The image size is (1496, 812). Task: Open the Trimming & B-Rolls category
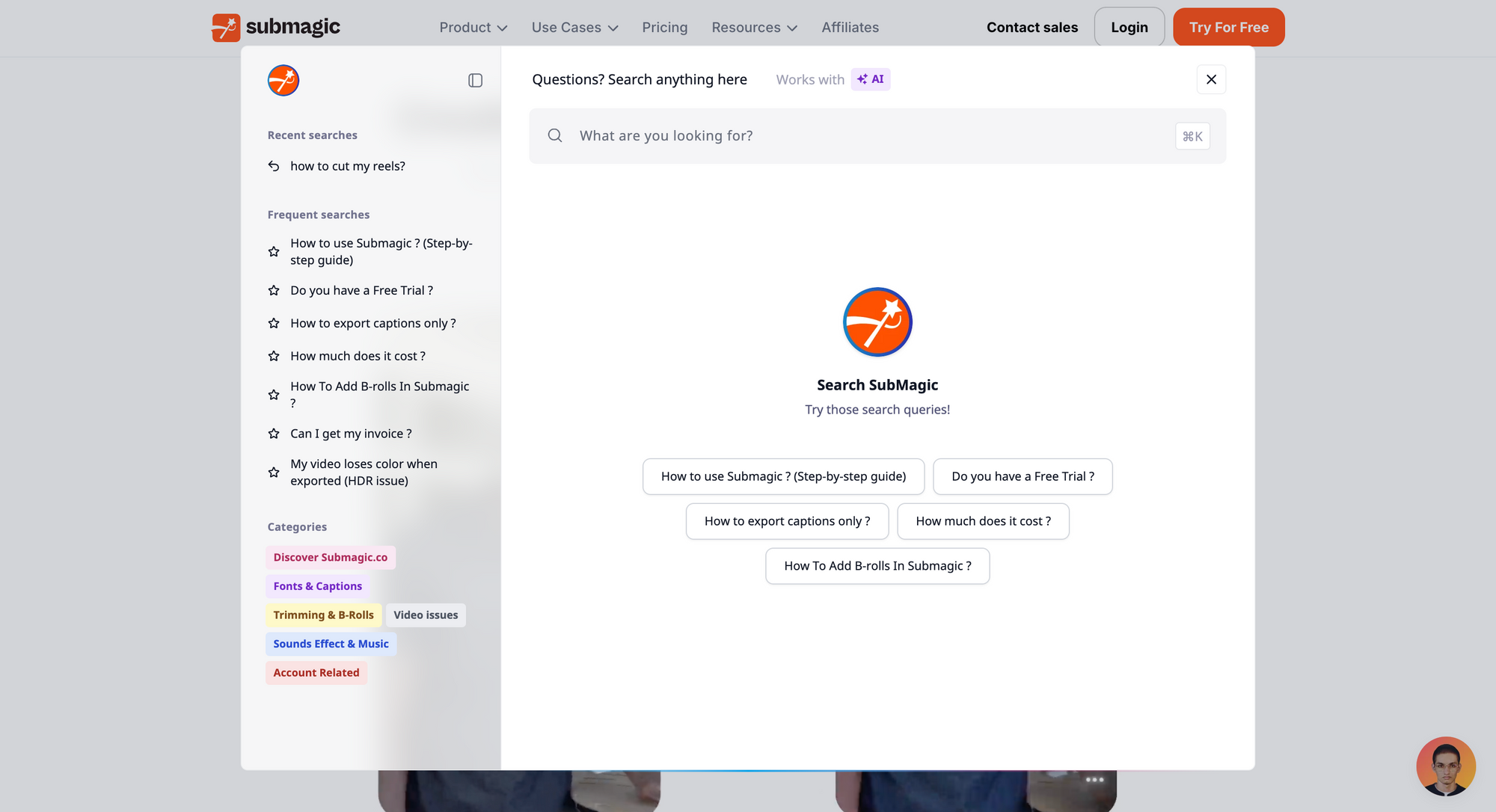(323, 615)
